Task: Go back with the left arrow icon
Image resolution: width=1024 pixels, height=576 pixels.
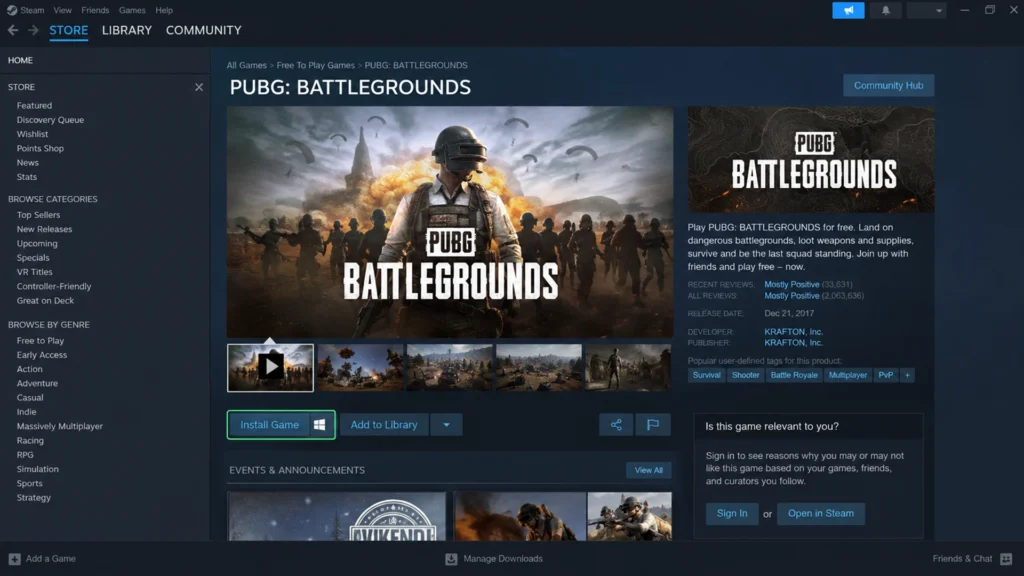Action: (x=13, y=30)
